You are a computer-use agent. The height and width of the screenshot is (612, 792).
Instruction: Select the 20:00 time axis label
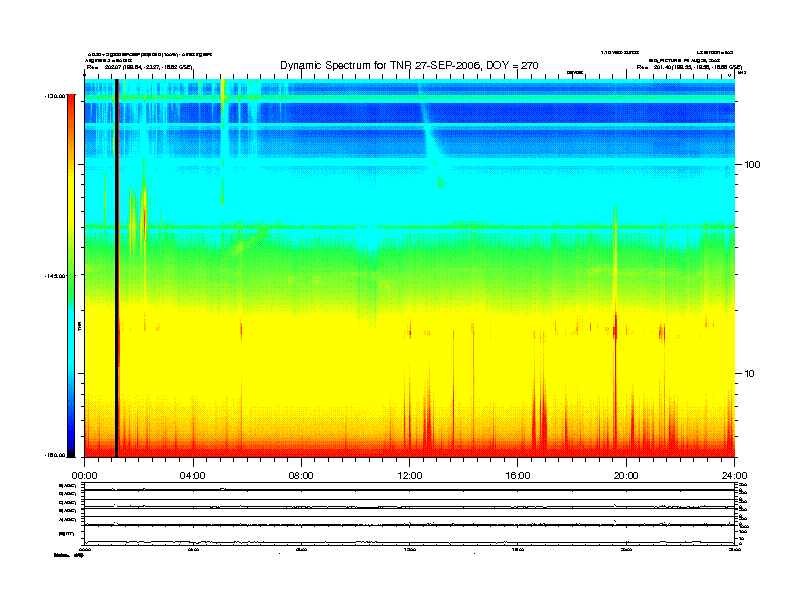coord(626,476)
